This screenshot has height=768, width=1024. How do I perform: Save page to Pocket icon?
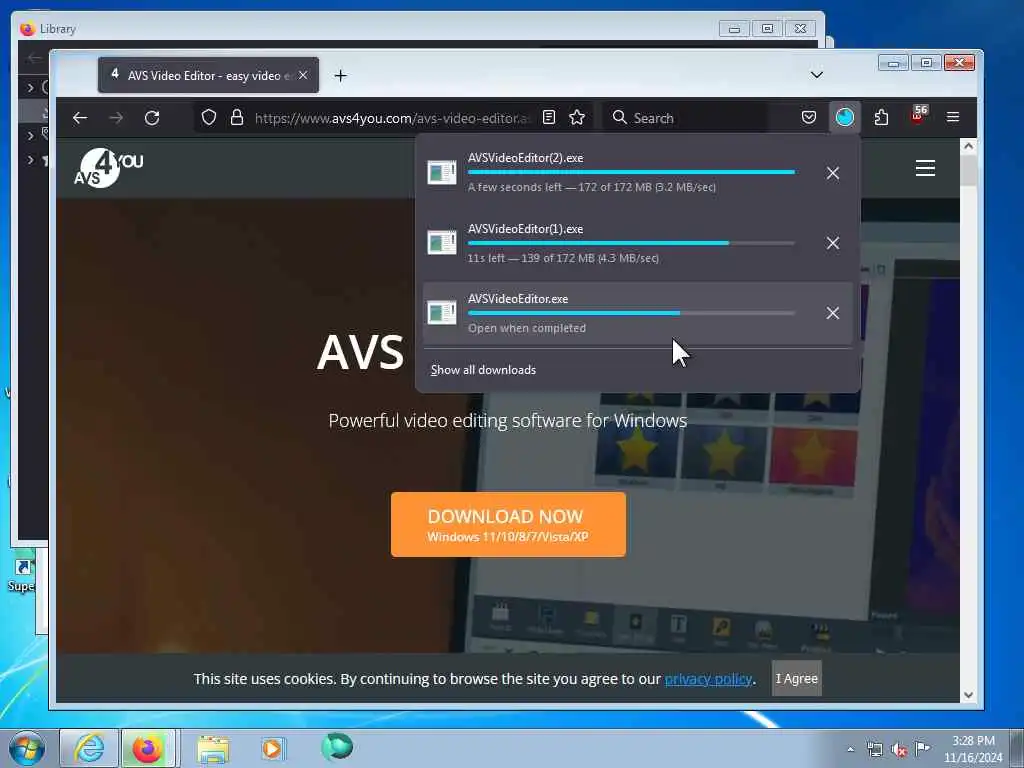pos(808,118)
